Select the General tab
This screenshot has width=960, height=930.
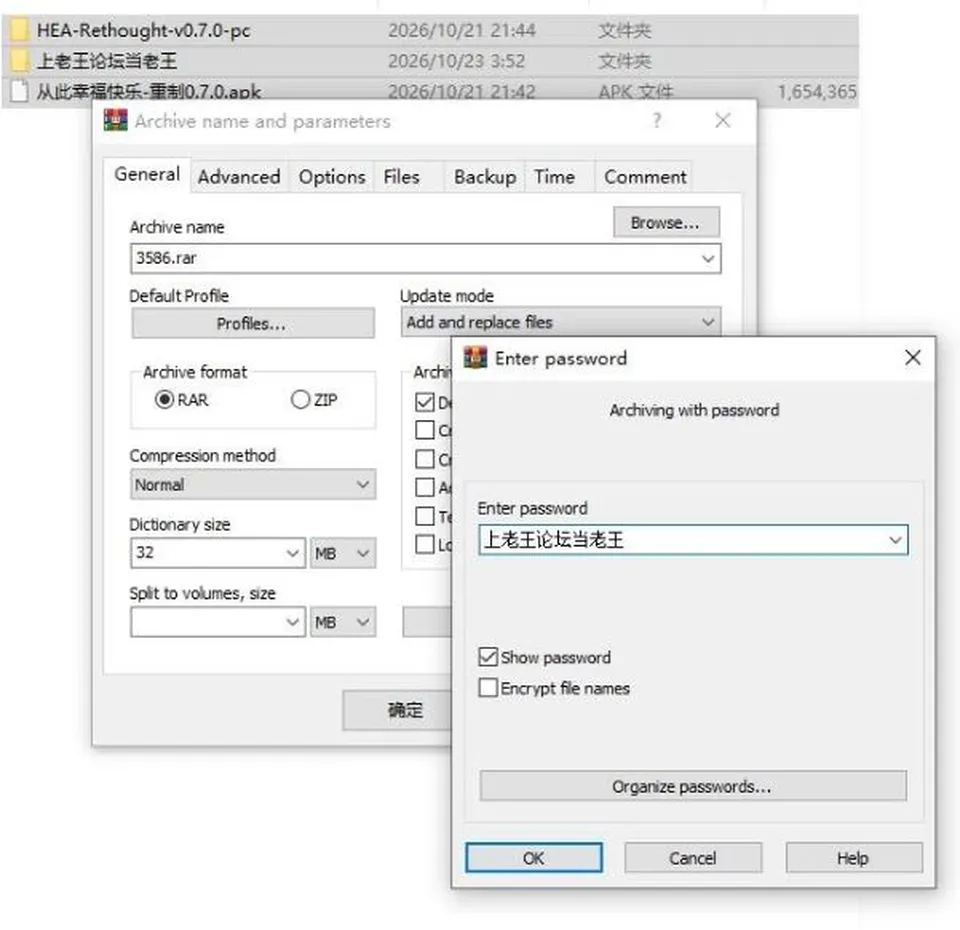(147, 174)
